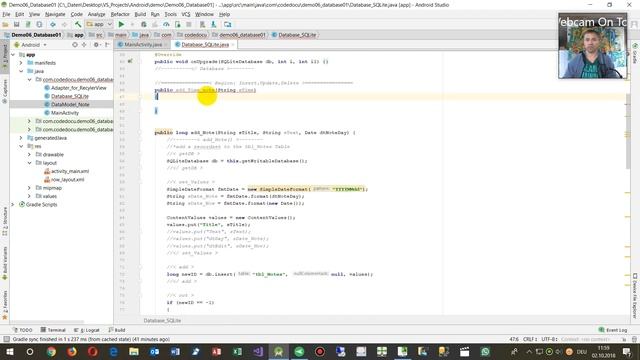
Task: Open the Structure side tool window
Action: (x=5, y=221)
